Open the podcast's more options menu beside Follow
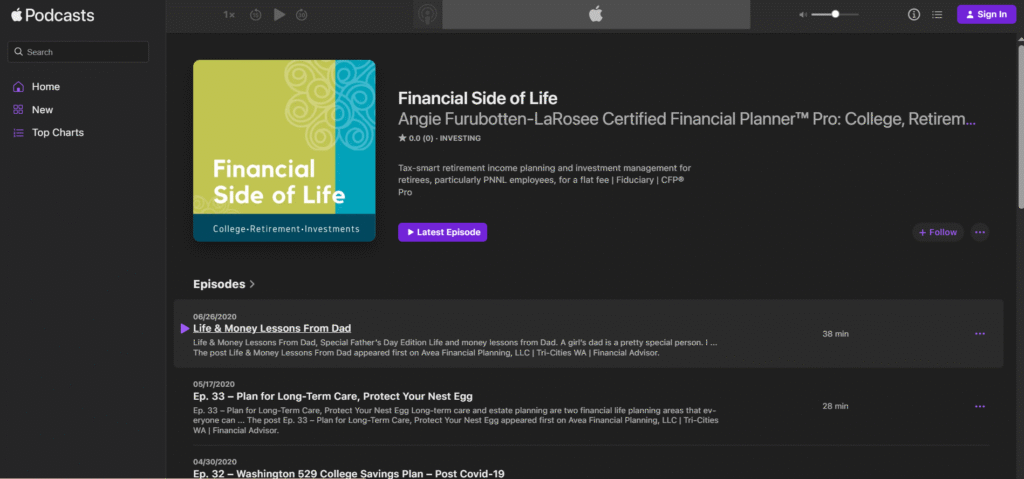The image size is (1024, 479). (980, 232)
